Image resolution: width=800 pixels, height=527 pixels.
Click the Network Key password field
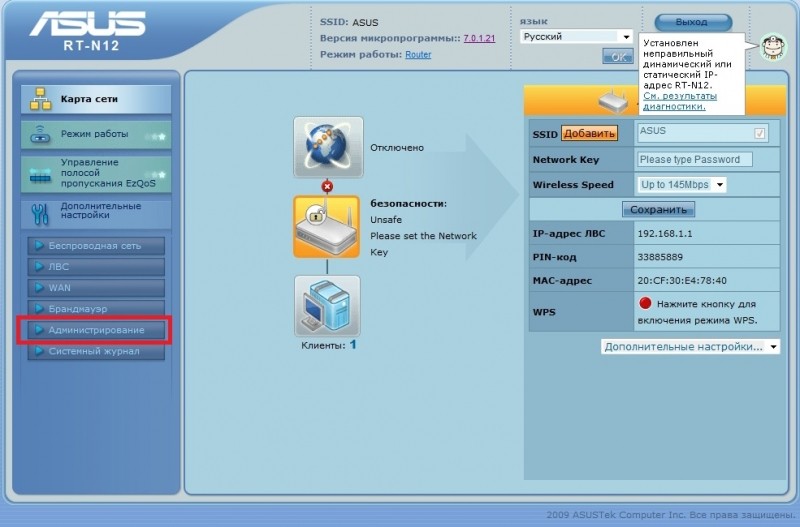tap(694, 160)
